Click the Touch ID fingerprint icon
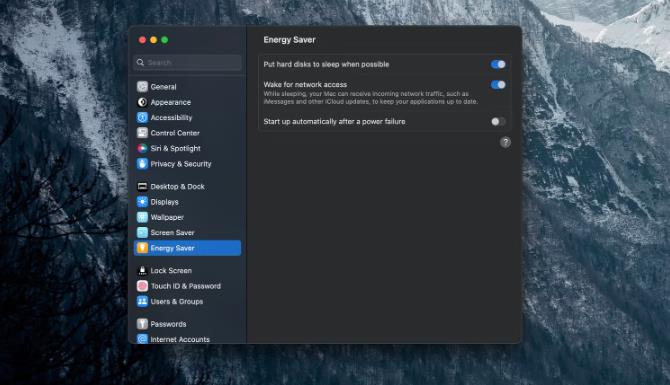 (142, 286)
